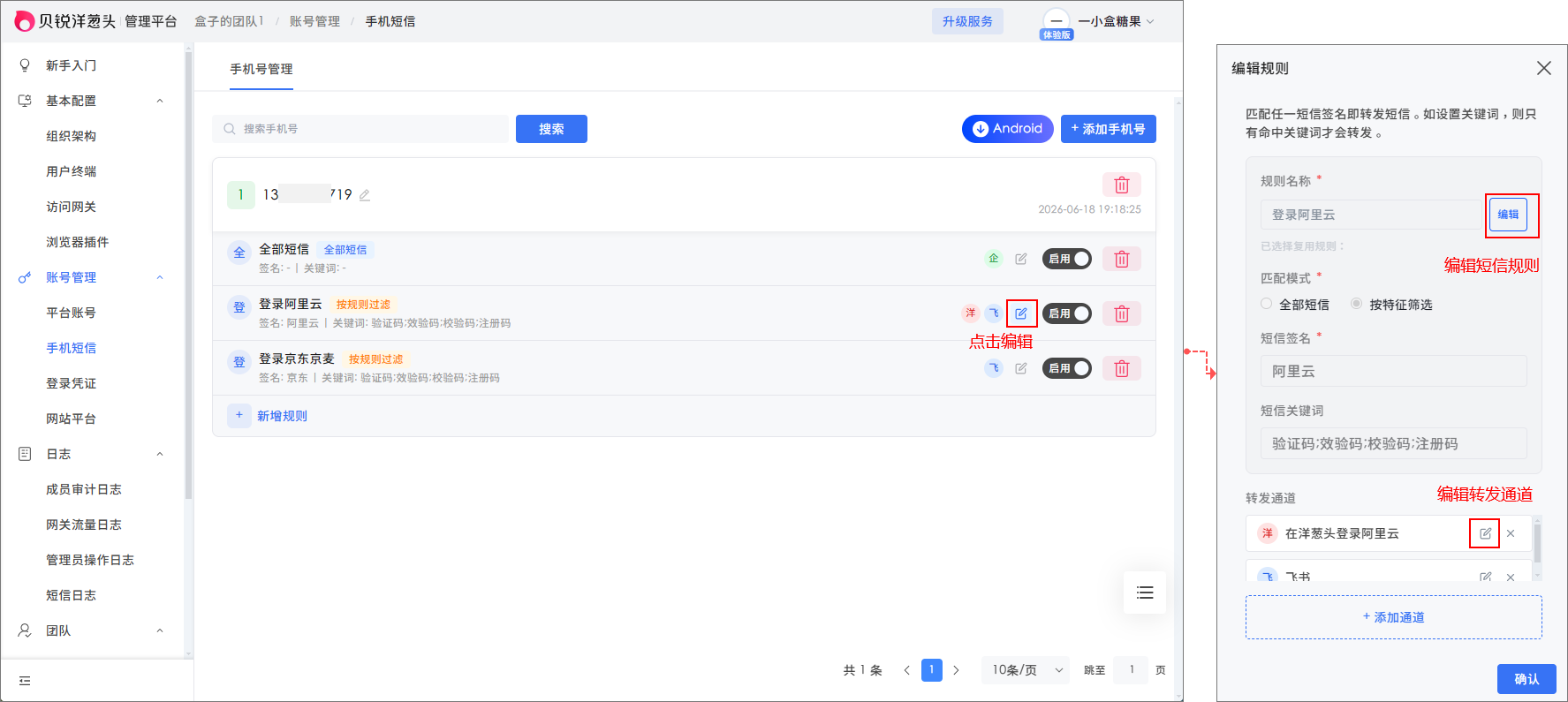The image size is (1568, 702).
Task: Click the 洋 channel icon in 登录阿里云 row
Action: pos(971,313)
